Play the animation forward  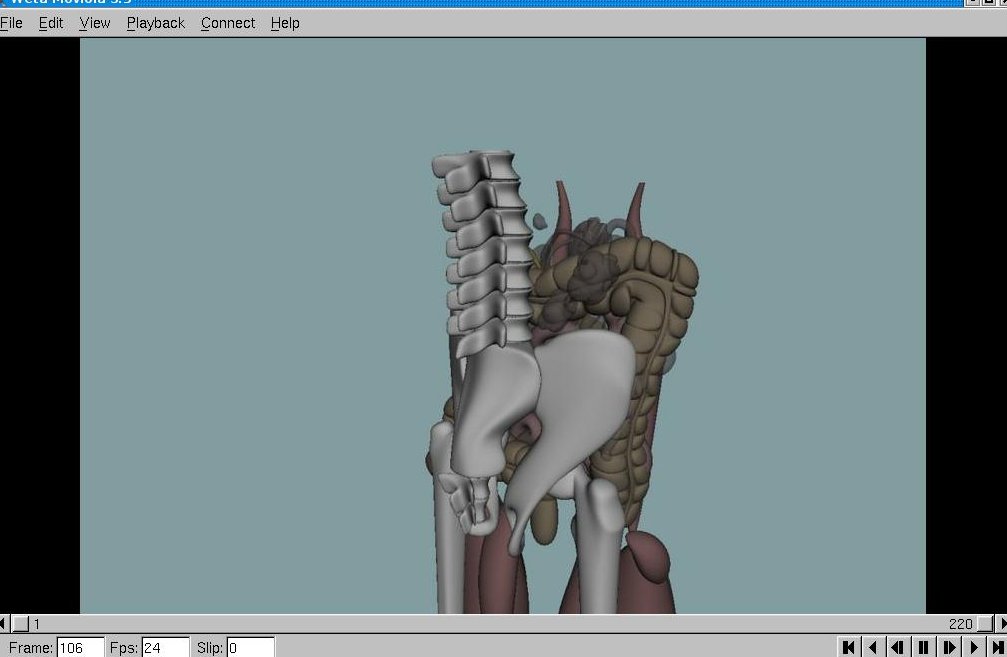(x=973, y=647)
